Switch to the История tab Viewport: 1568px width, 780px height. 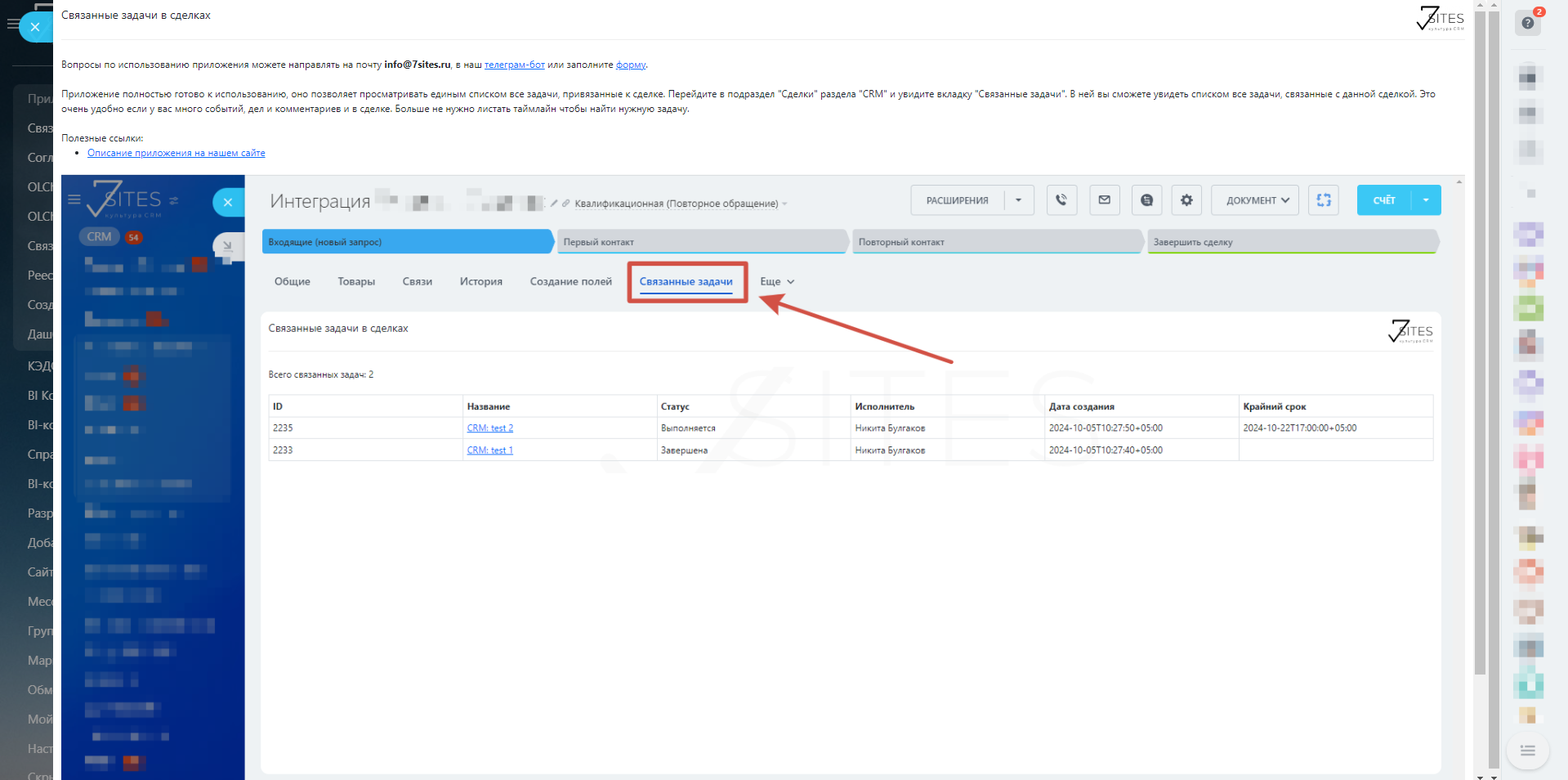(x=480, y=281)
